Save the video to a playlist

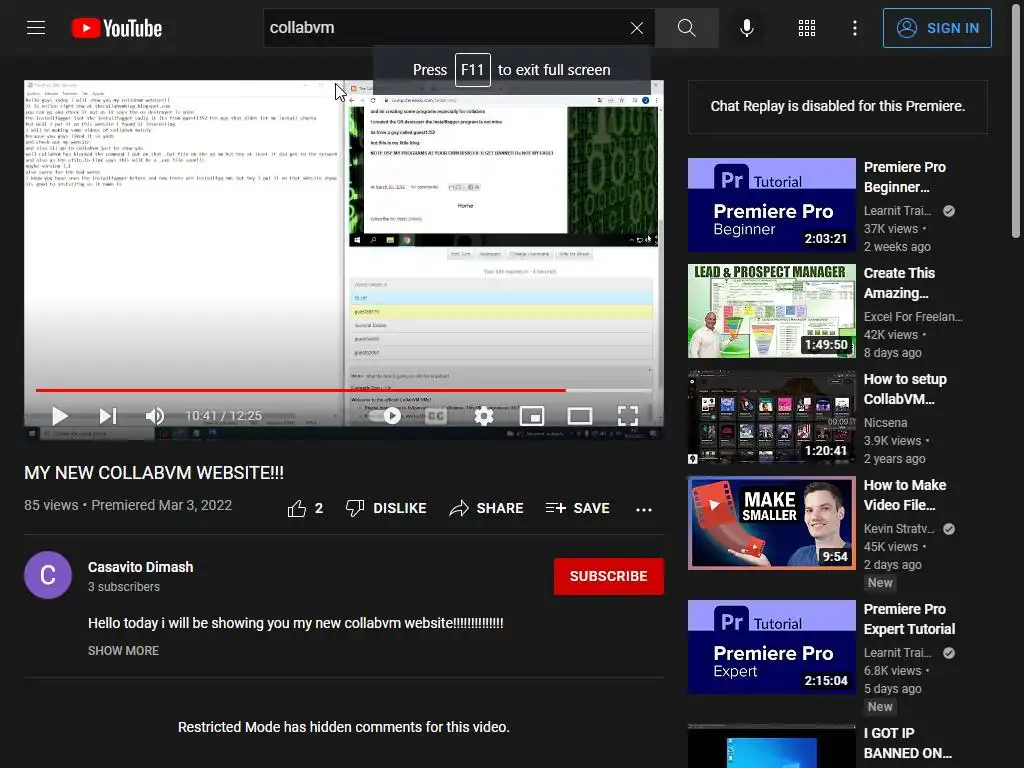pyautogui.click(x=577, y=508)
